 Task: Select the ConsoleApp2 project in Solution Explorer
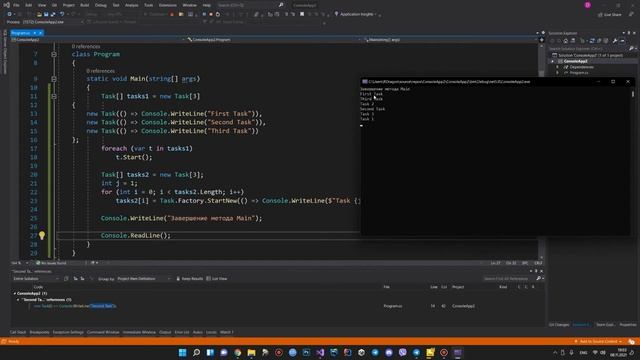tap(575, 61)
